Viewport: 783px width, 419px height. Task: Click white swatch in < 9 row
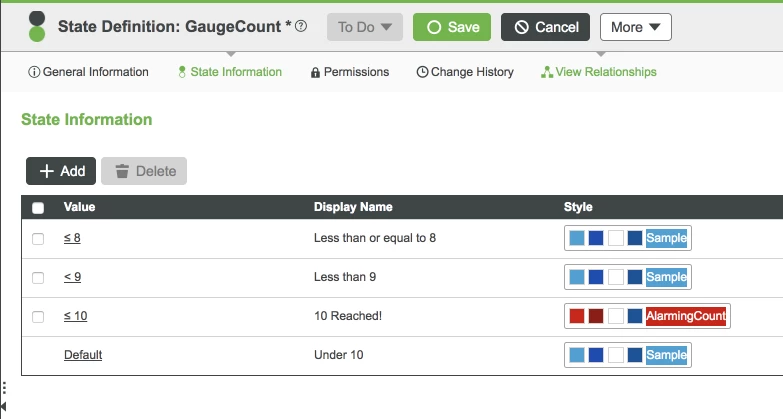(x=616, y=277)
